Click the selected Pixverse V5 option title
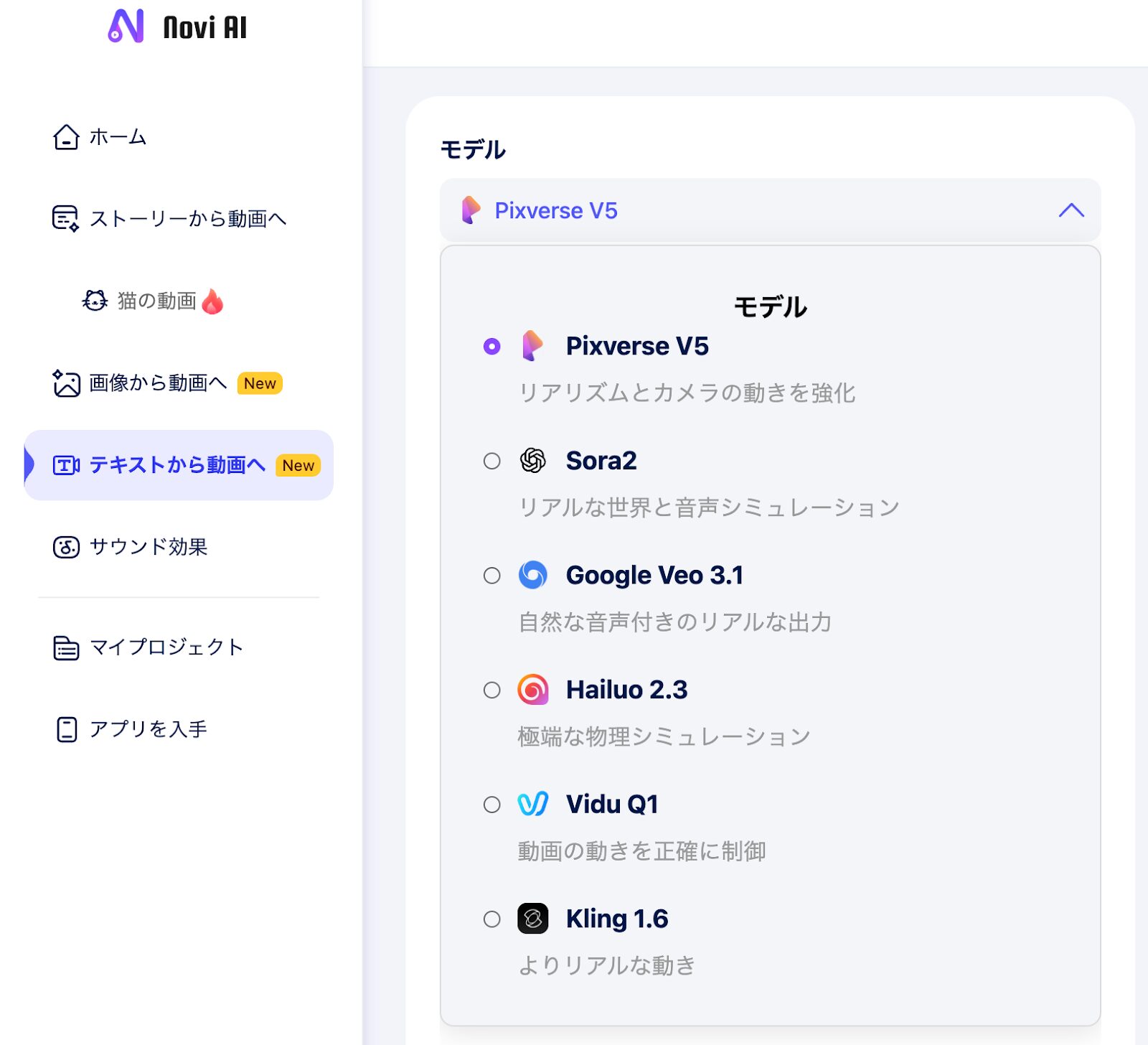This screenshot has width=1148, height=1045. click(636, 346)
